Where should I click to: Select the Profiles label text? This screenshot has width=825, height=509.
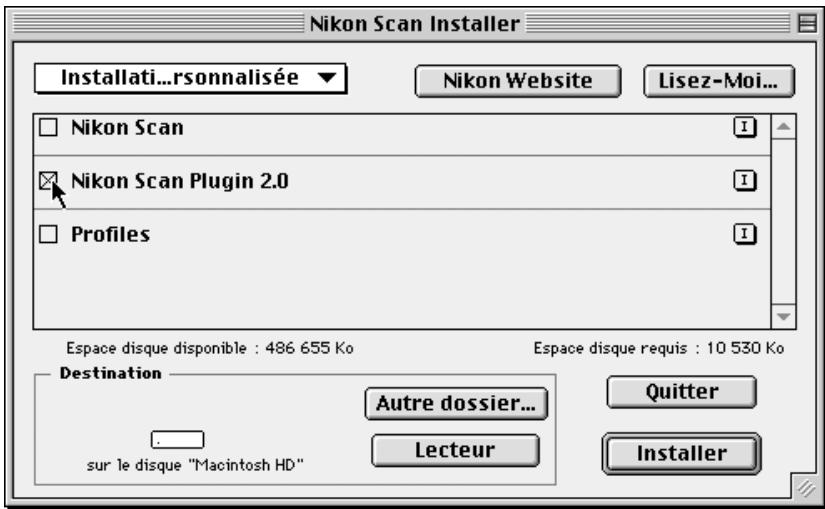tap(110, 234)
